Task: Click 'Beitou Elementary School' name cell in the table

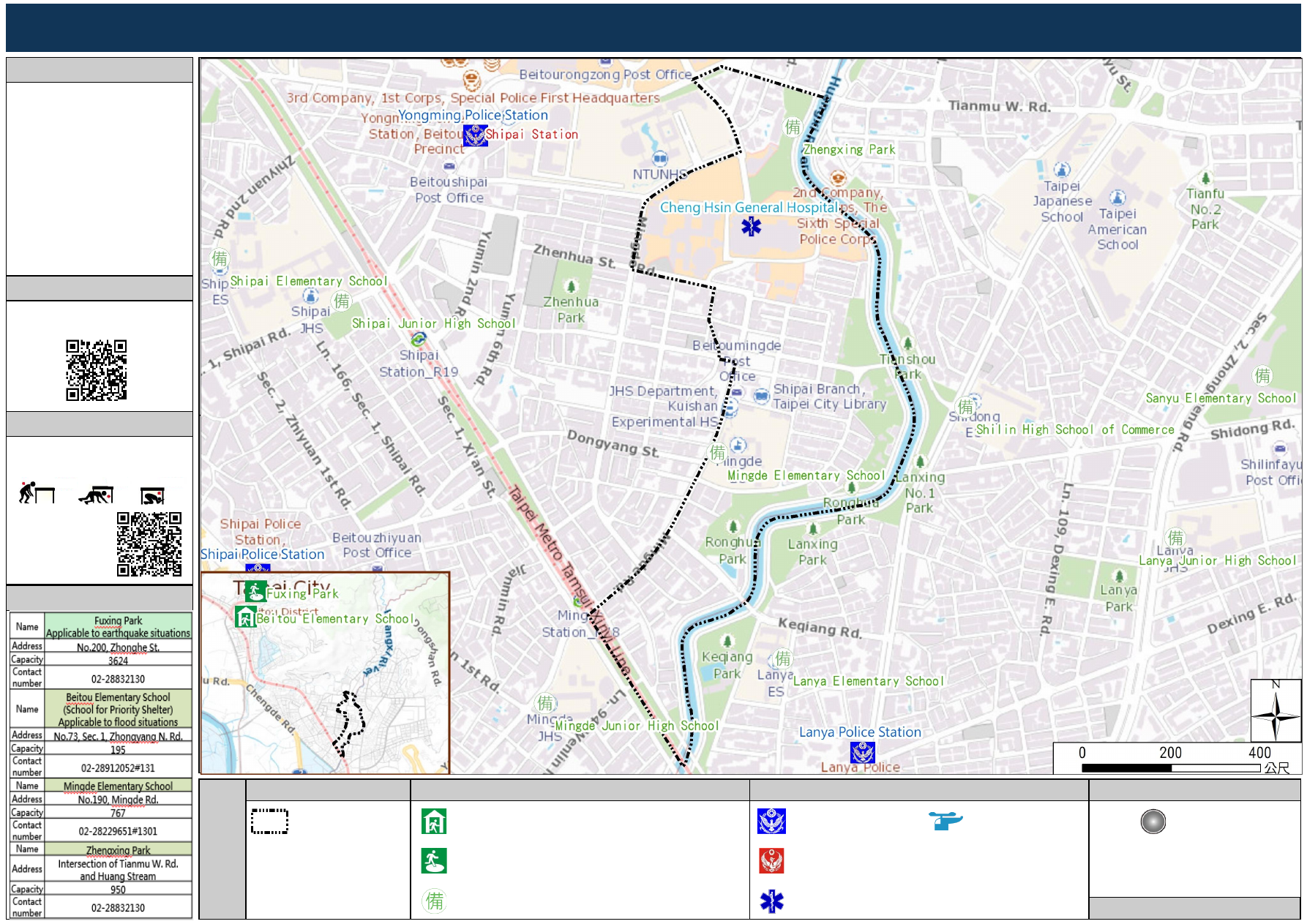Action: [118, 709]
